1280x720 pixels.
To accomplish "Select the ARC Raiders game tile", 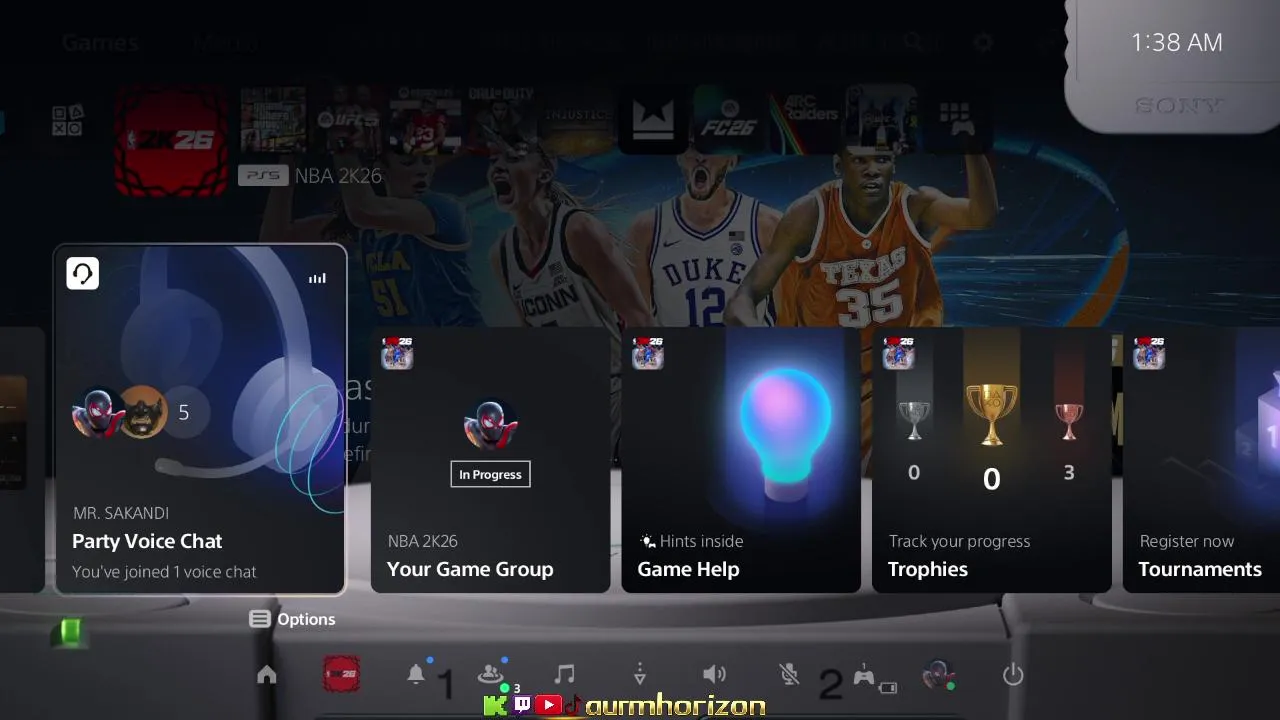I will coord(806,120).
